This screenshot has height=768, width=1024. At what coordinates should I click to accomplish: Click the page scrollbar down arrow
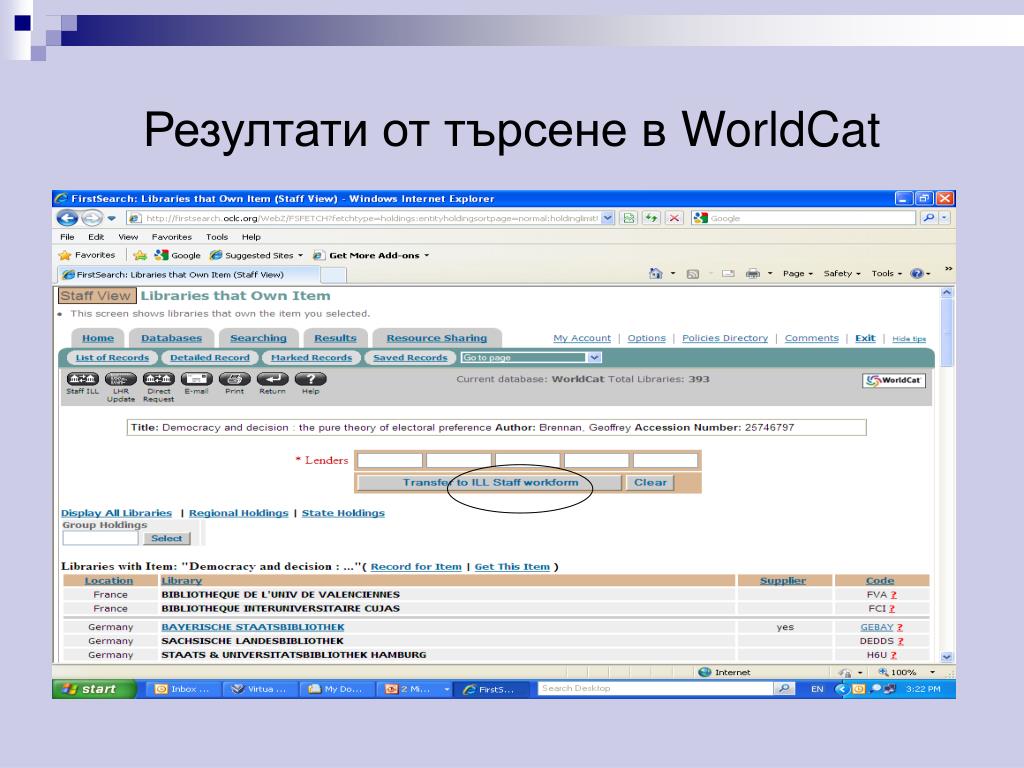pos(946,657)
